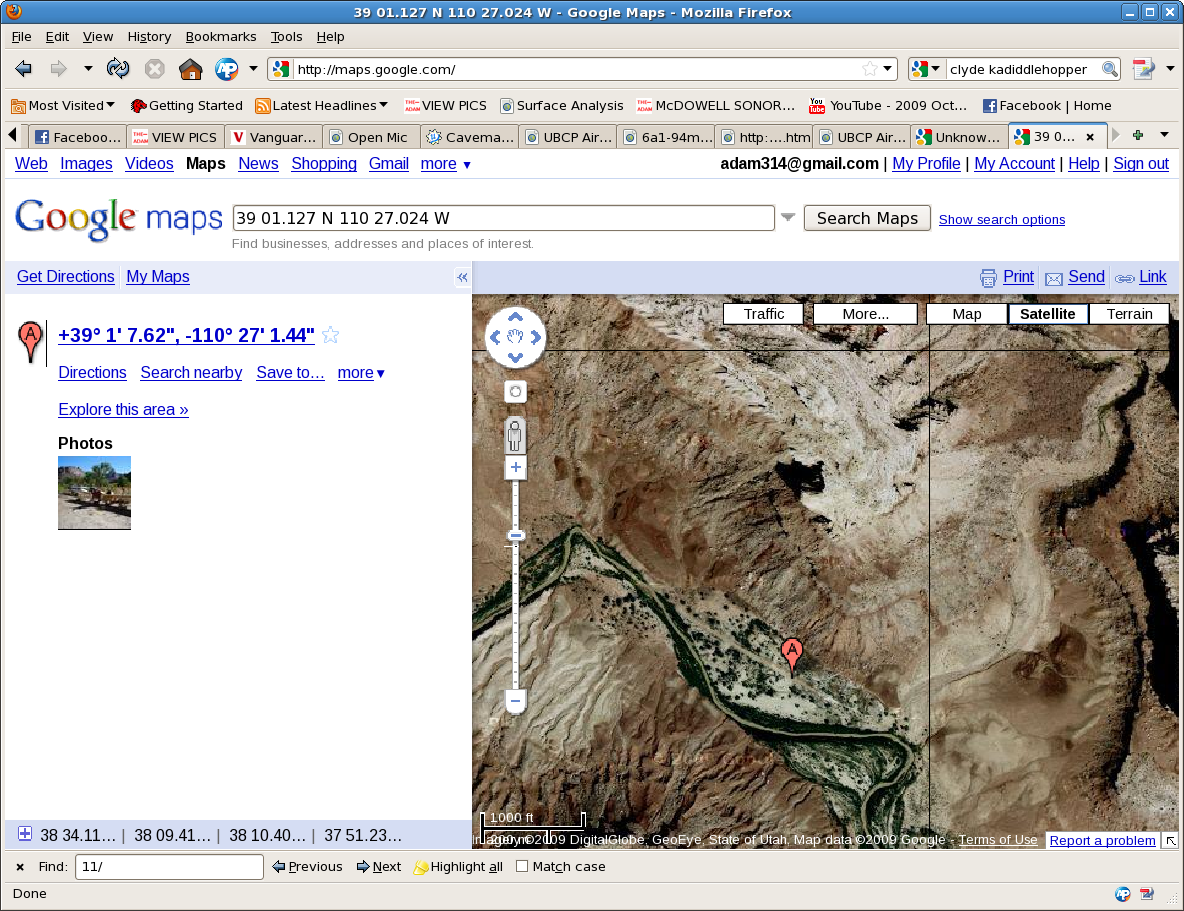The image size is (1184, 911).
Task: Click the zoom in plus button on map
Action: click(515, 468)
